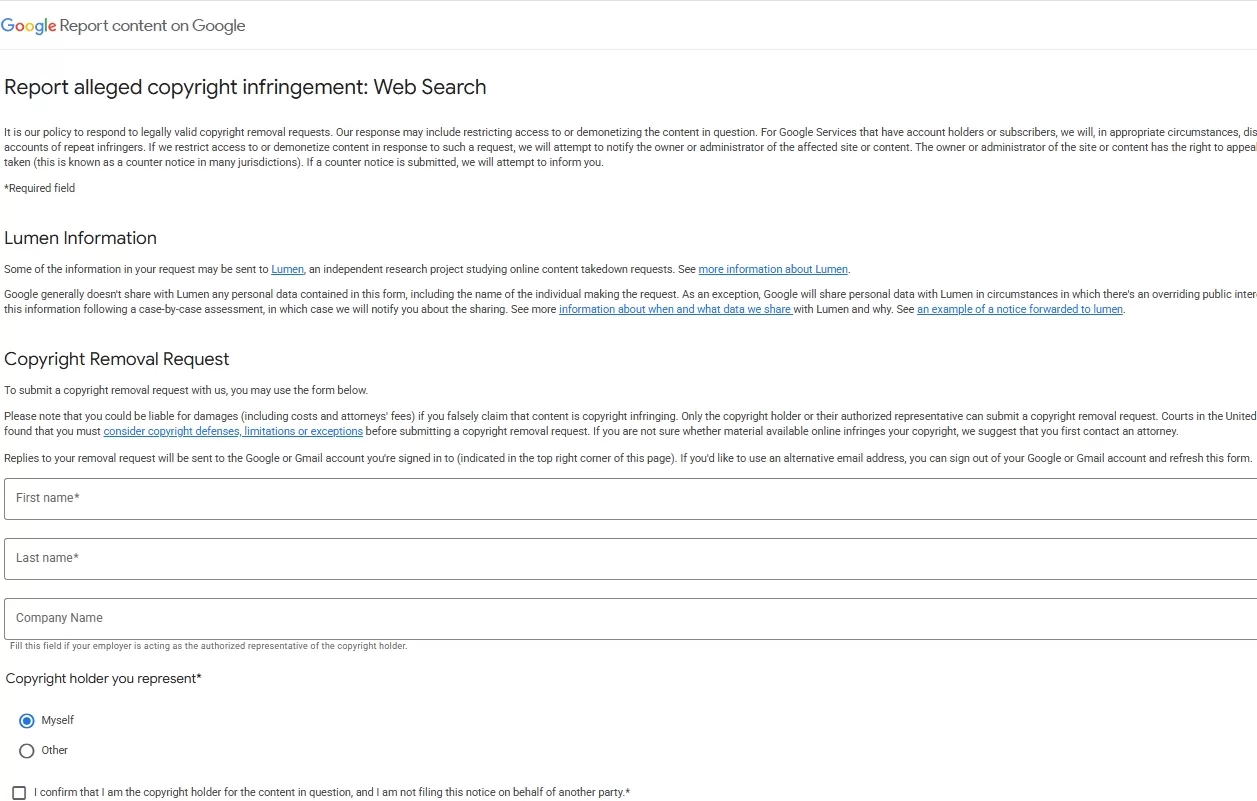
Task: Click Report content on Google header title
Action: 152,26
